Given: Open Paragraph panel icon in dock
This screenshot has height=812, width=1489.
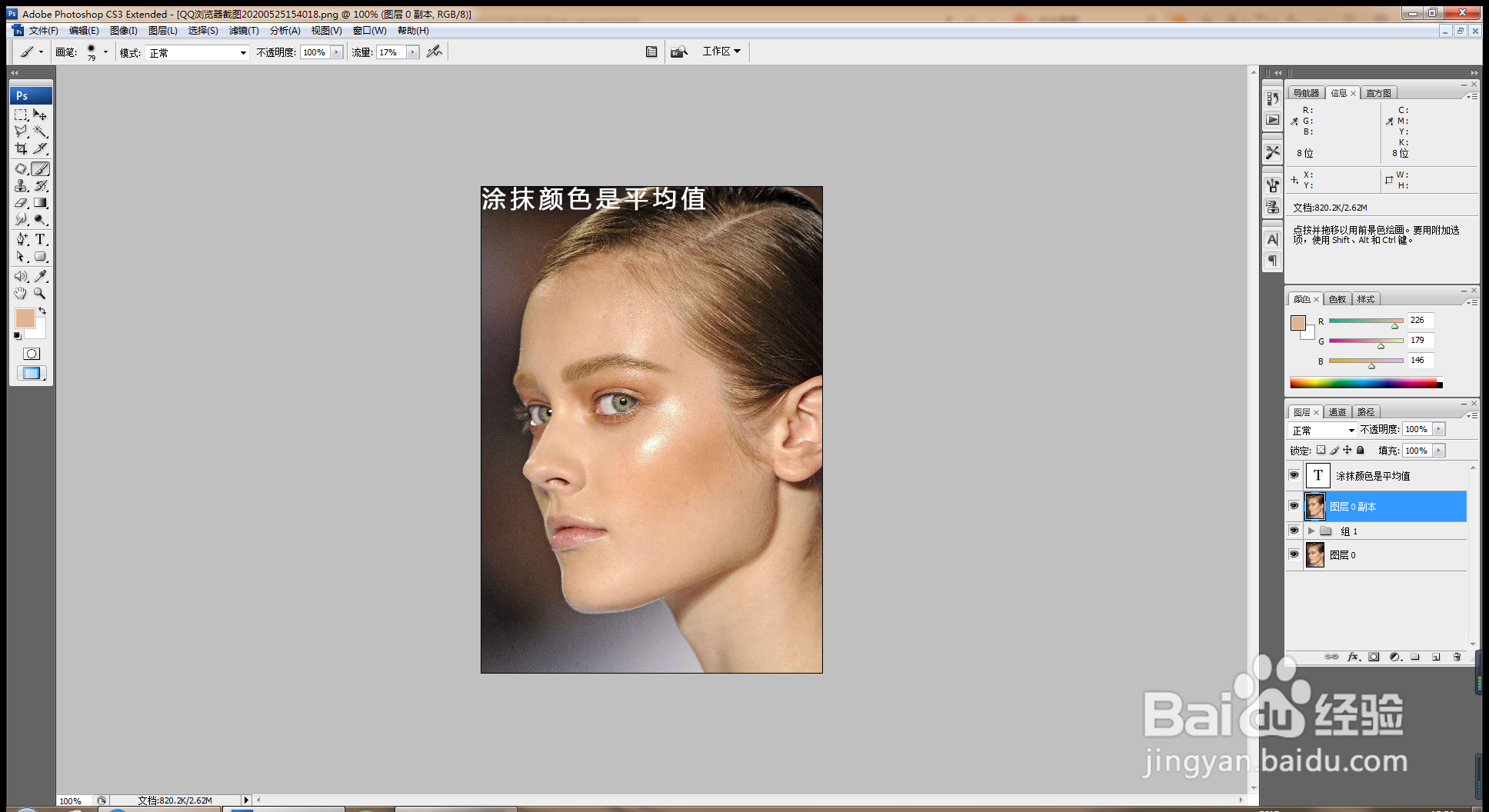Looking at the screenshot, I should pyautogui.click(x=1273, y=261).
